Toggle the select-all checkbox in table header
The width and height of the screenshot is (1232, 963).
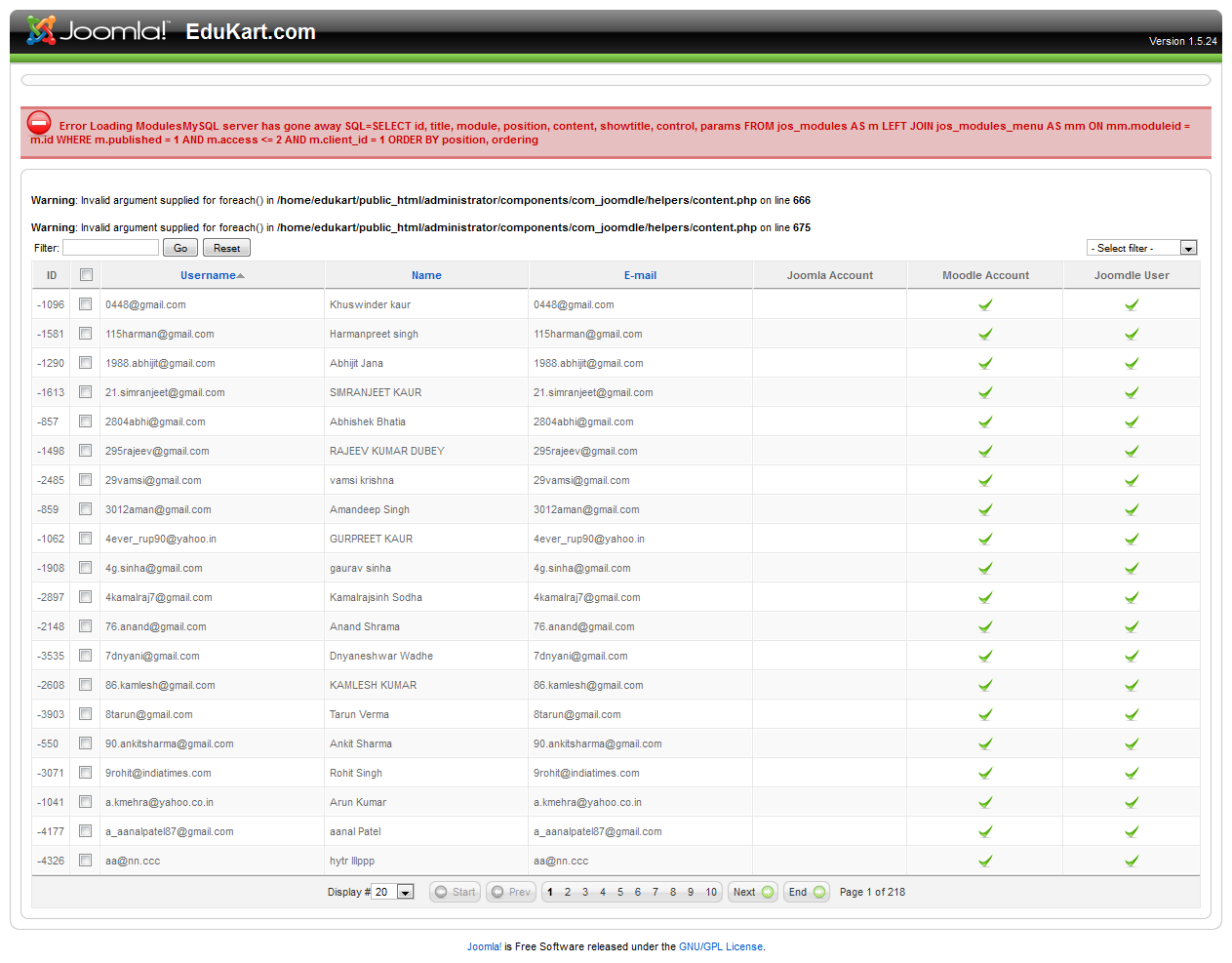86,275
